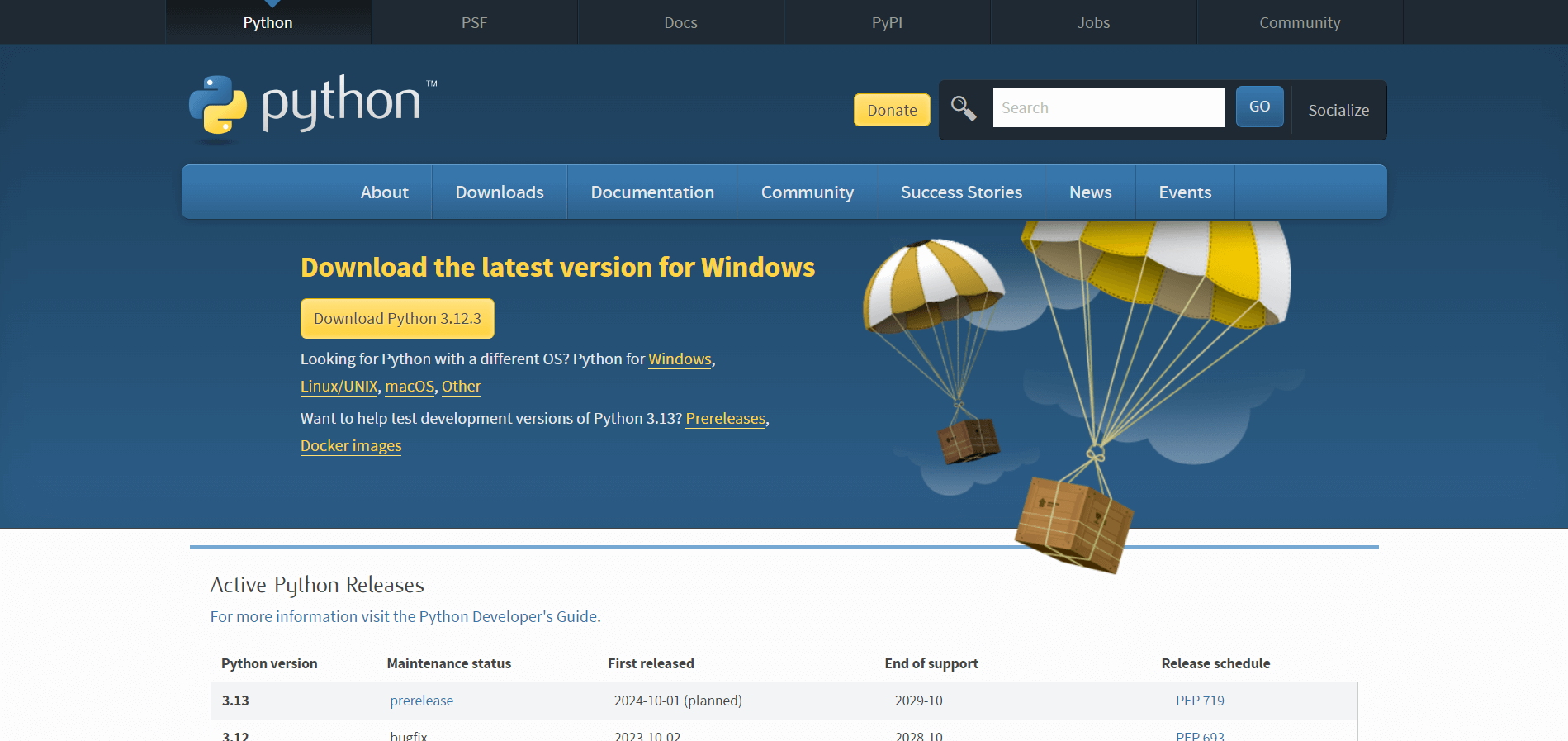Submit search with the GO button

coord(1259,107)
